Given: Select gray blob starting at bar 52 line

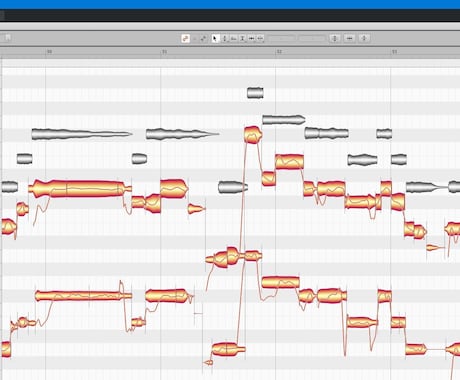Looking at the screenshot, I should point(284,120).
